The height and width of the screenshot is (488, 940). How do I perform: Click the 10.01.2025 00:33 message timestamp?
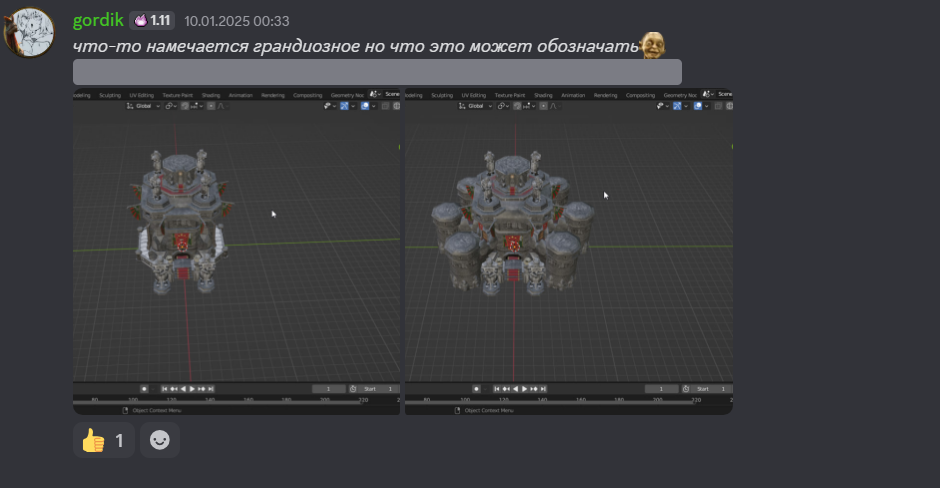(x=237, y=21)
